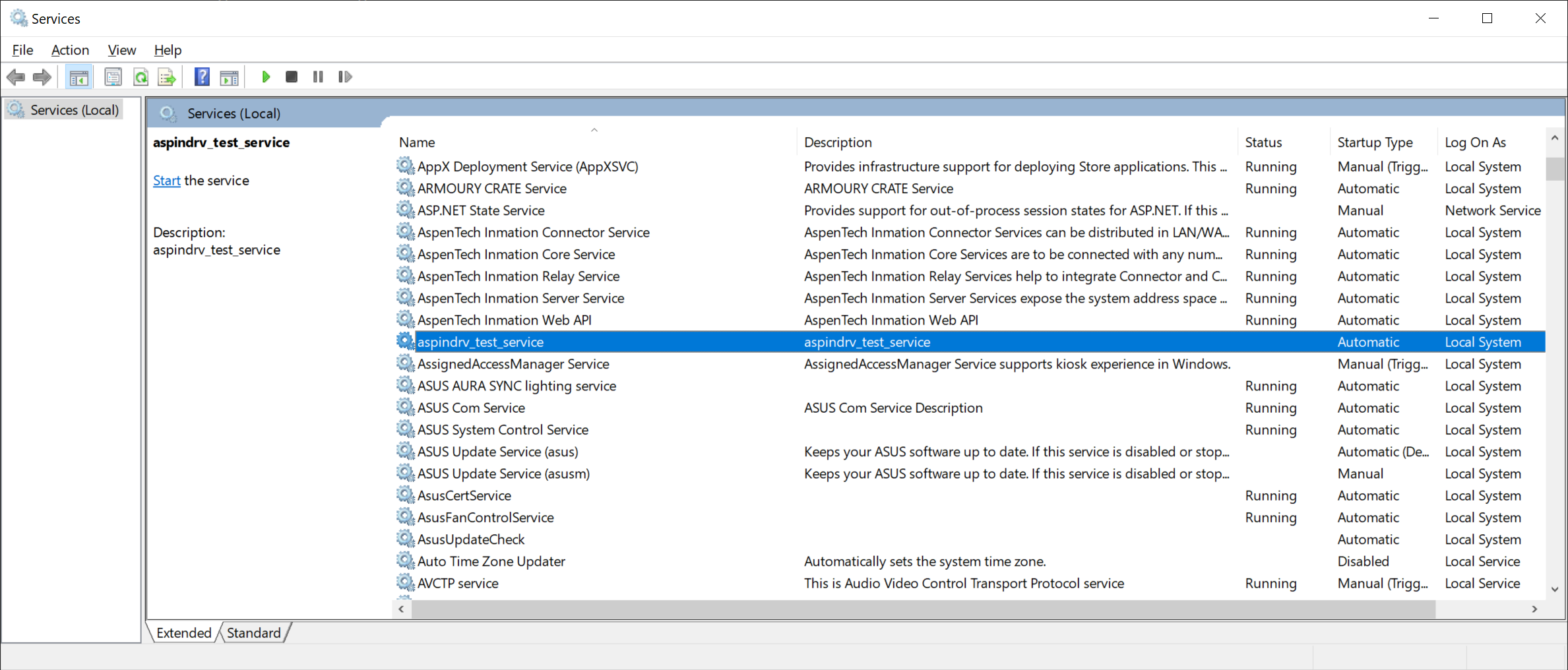Click the Restart Service icon

click(x=345, y=77)
